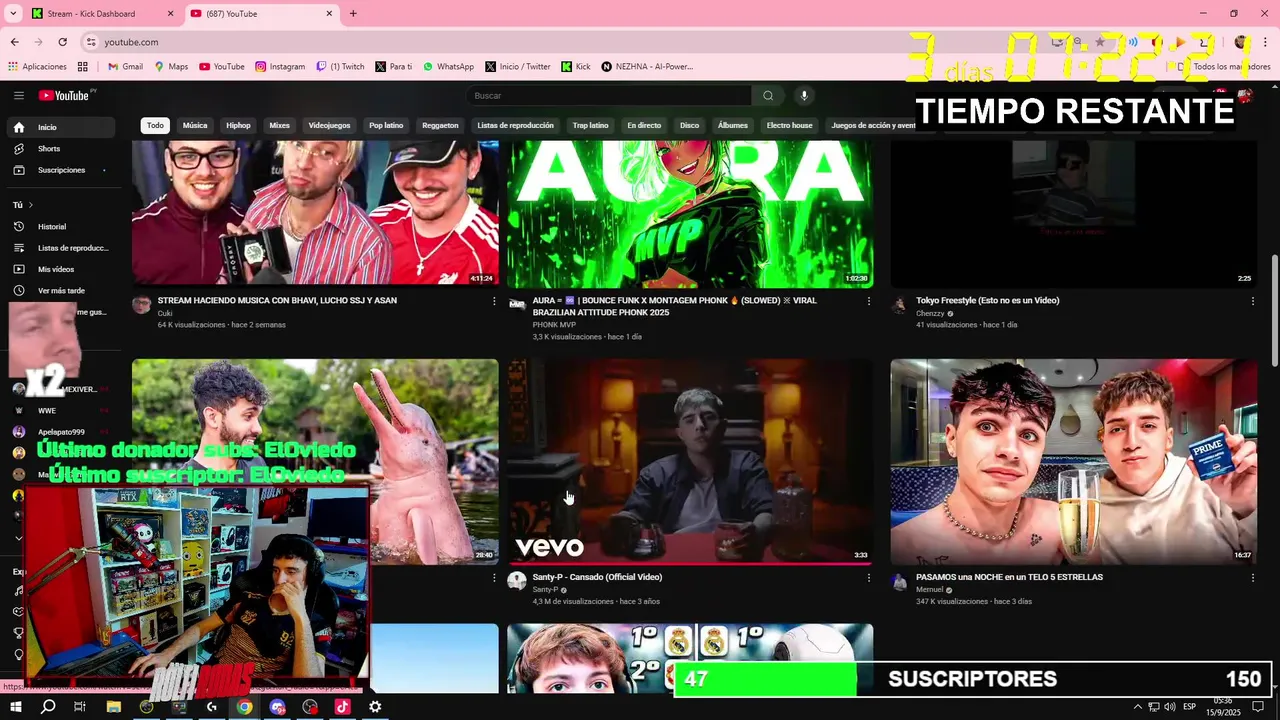Screen dimensions: 1280x720
Task: Select the Música filter chip
Action: pyautogui.click(x=195, y=126)
